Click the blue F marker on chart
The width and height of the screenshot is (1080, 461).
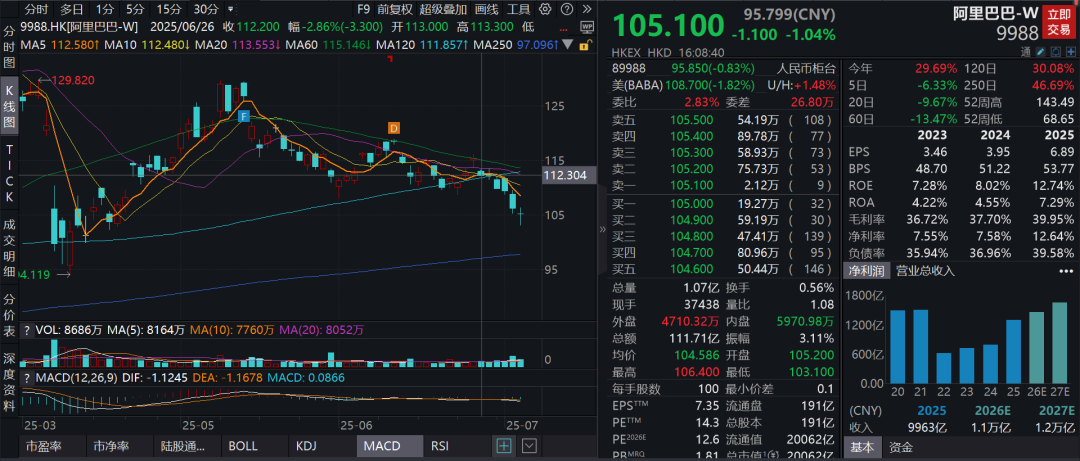click(x=243, y=117)
